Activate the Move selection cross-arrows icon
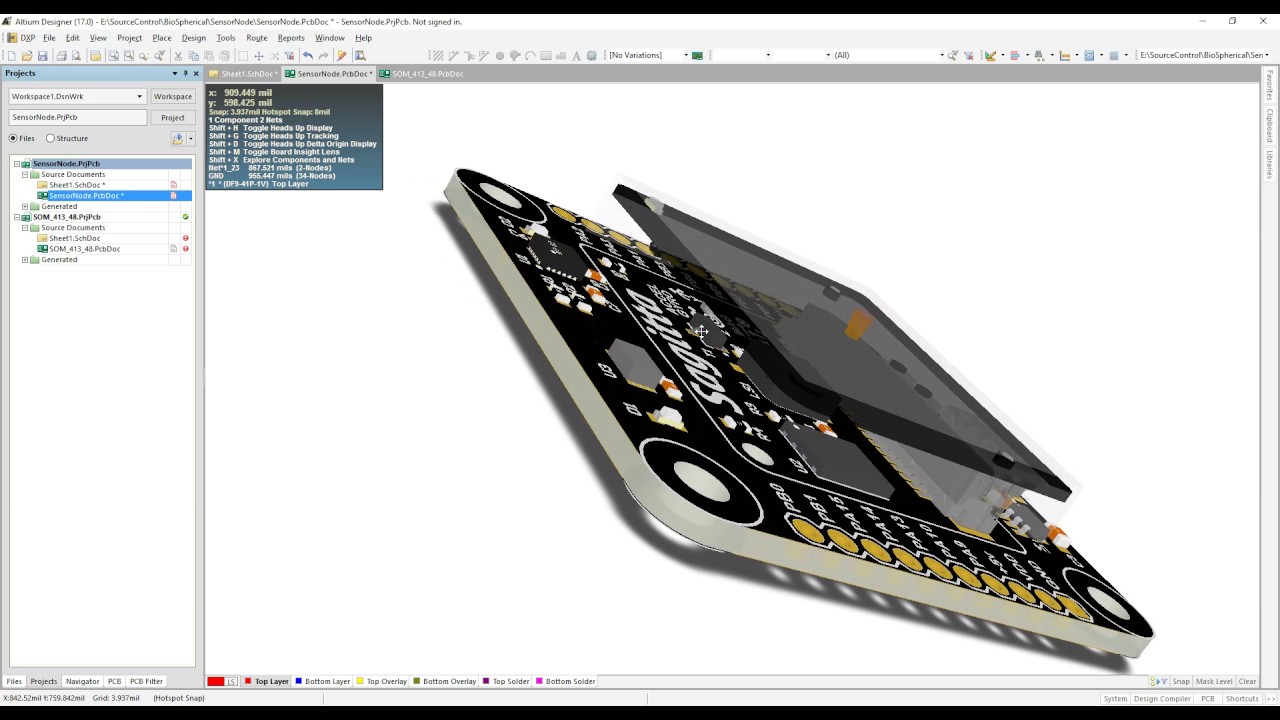 [x=259, y=55]
